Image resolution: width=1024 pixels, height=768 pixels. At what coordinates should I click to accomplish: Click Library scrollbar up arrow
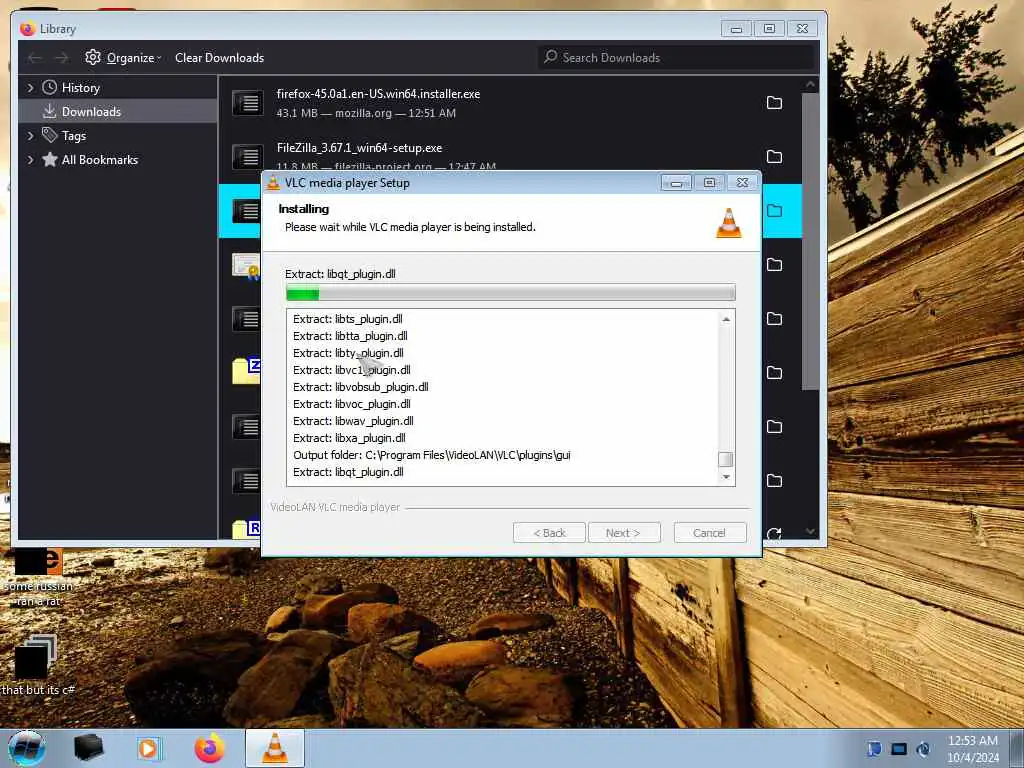click(x=810, y=84)
